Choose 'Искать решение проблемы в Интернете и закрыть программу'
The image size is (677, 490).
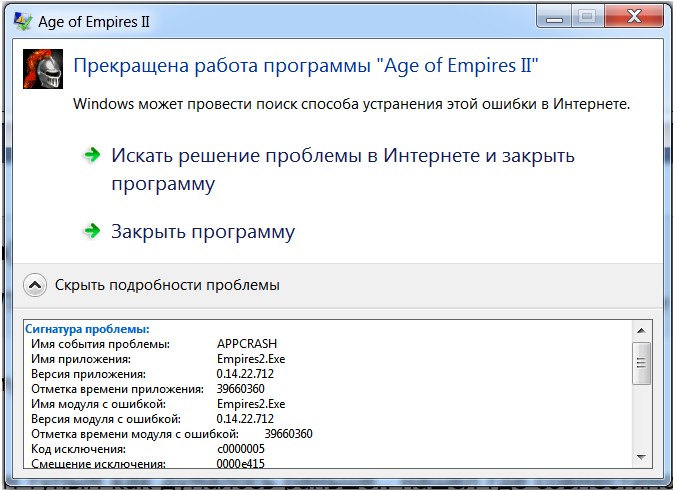click(x=343, y=169)
